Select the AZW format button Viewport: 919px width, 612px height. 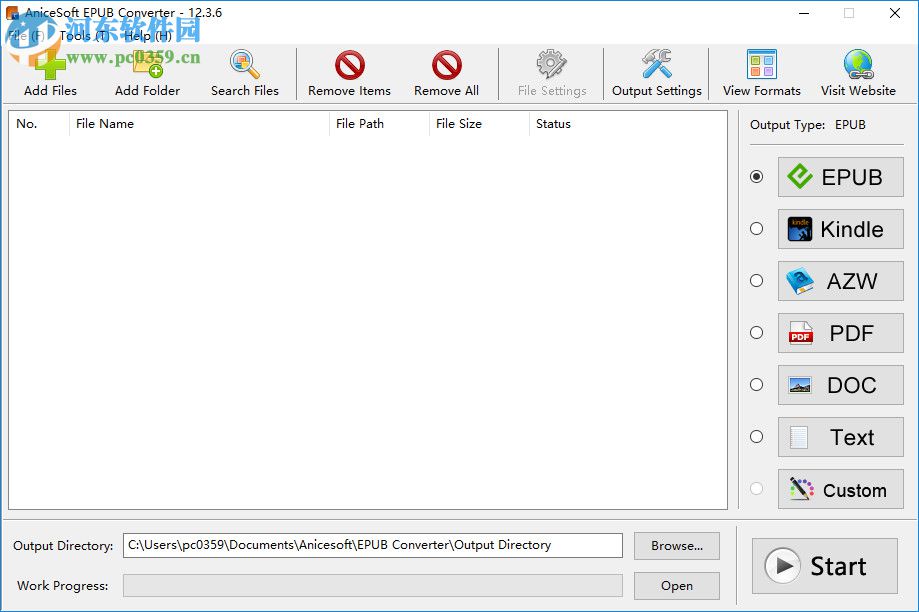point(840,281)
